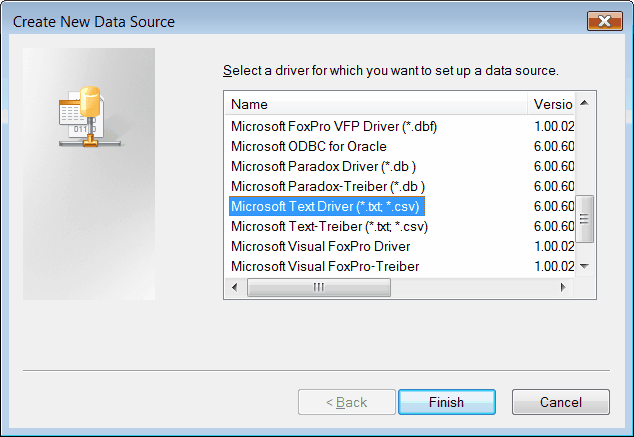The height and width of the screenshot is (437, 634).
Task: Select Microsoft Text-Treiber (*.txt; *.csv)
Action: pos(330,226)
